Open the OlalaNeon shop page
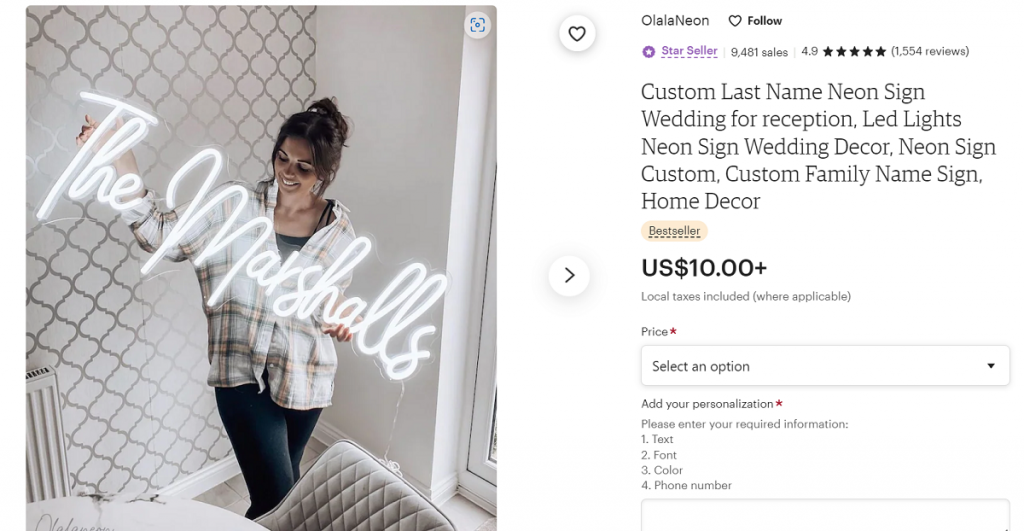Image resolution: width=1024 pixels, height=531 pixels. 675,21
